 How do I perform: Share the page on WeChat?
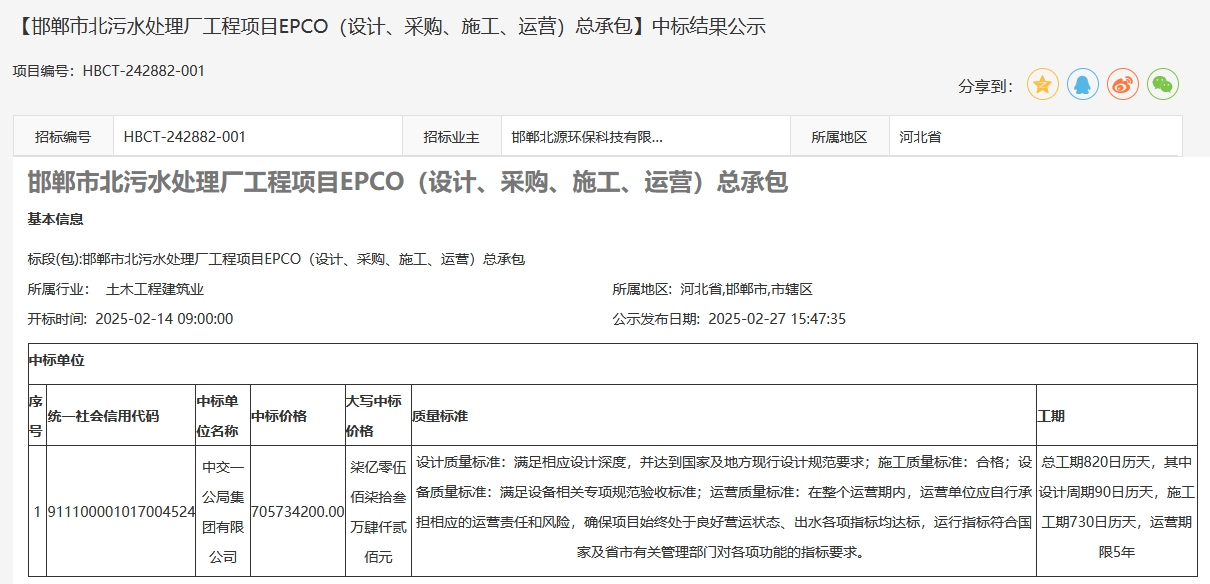pos(1163,85)
